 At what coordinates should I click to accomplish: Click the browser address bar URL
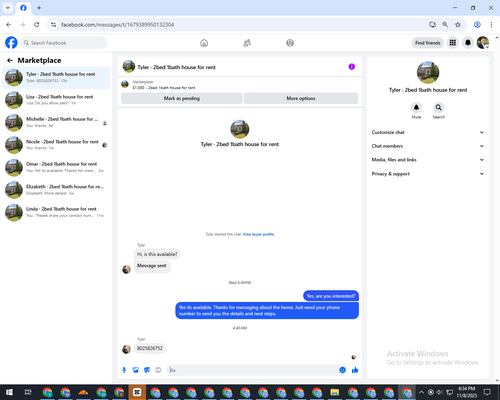[118, 25]
